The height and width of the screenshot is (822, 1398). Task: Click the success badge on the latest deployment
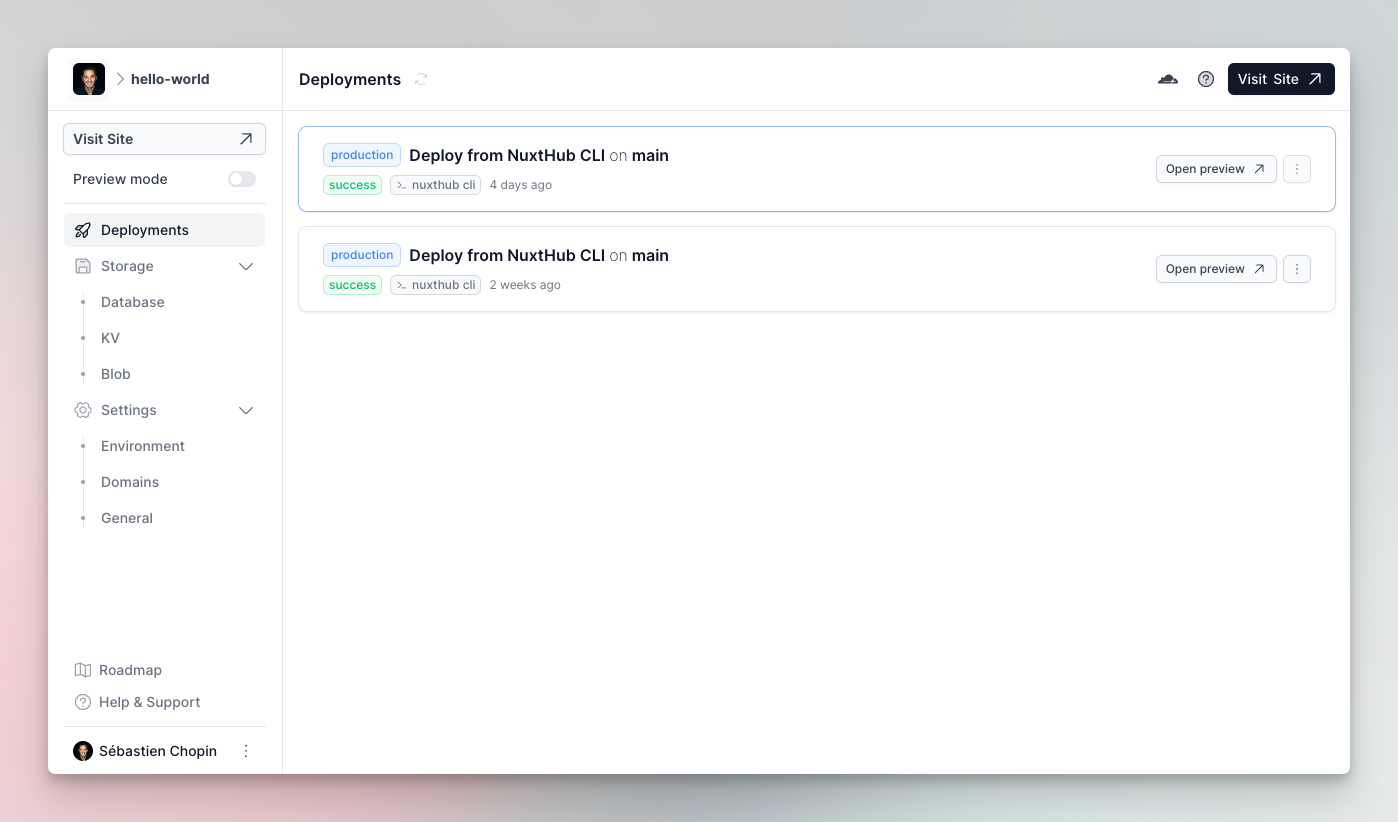[352, 185]
